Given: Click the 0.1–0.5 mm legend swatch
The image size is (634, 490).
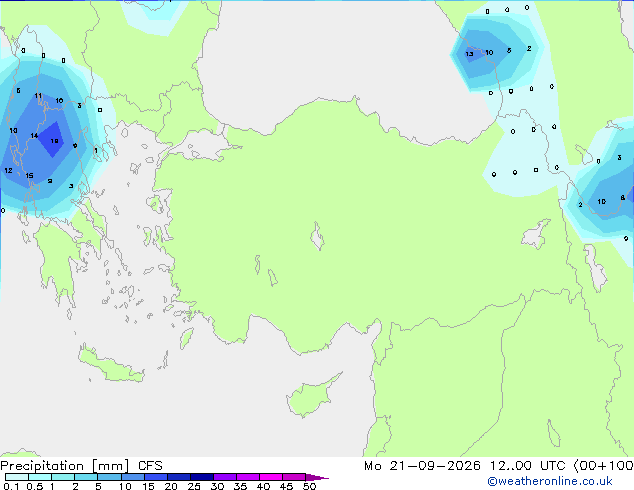Looking at the screenshot, I should 17,477.
